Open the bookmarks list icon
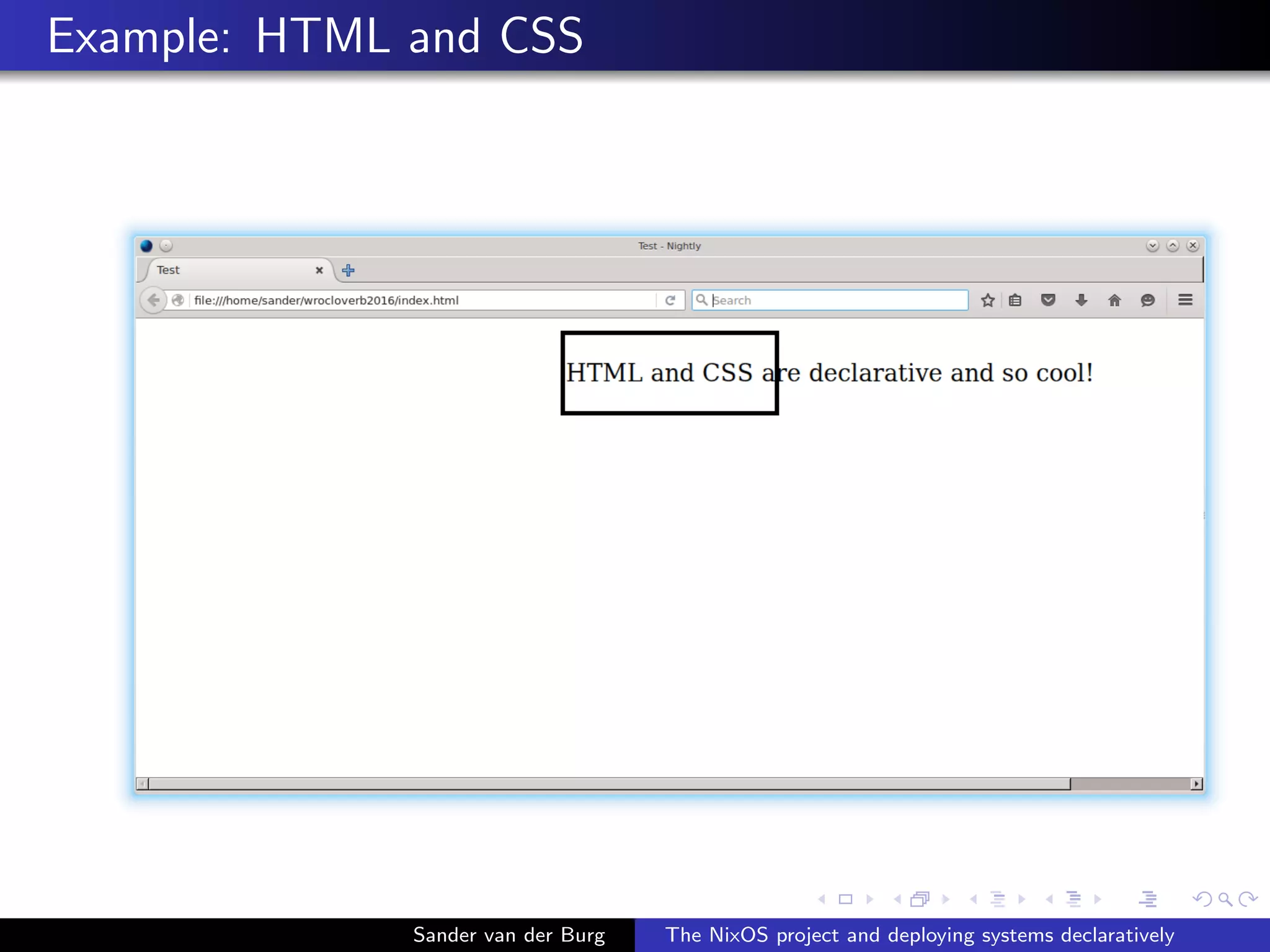Screen dimensions: 1270x952 pos(1015,301)
